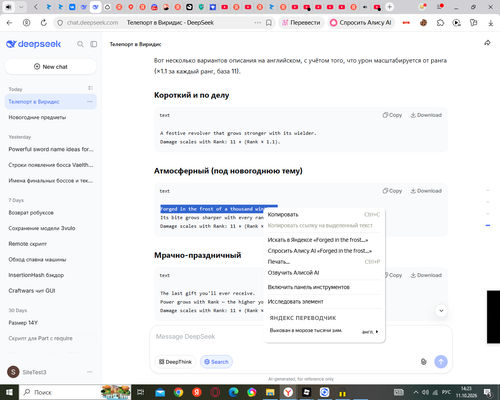The image size is (500, 400).
Task: Go back with browser back arrow
Action: coord(9,23)
